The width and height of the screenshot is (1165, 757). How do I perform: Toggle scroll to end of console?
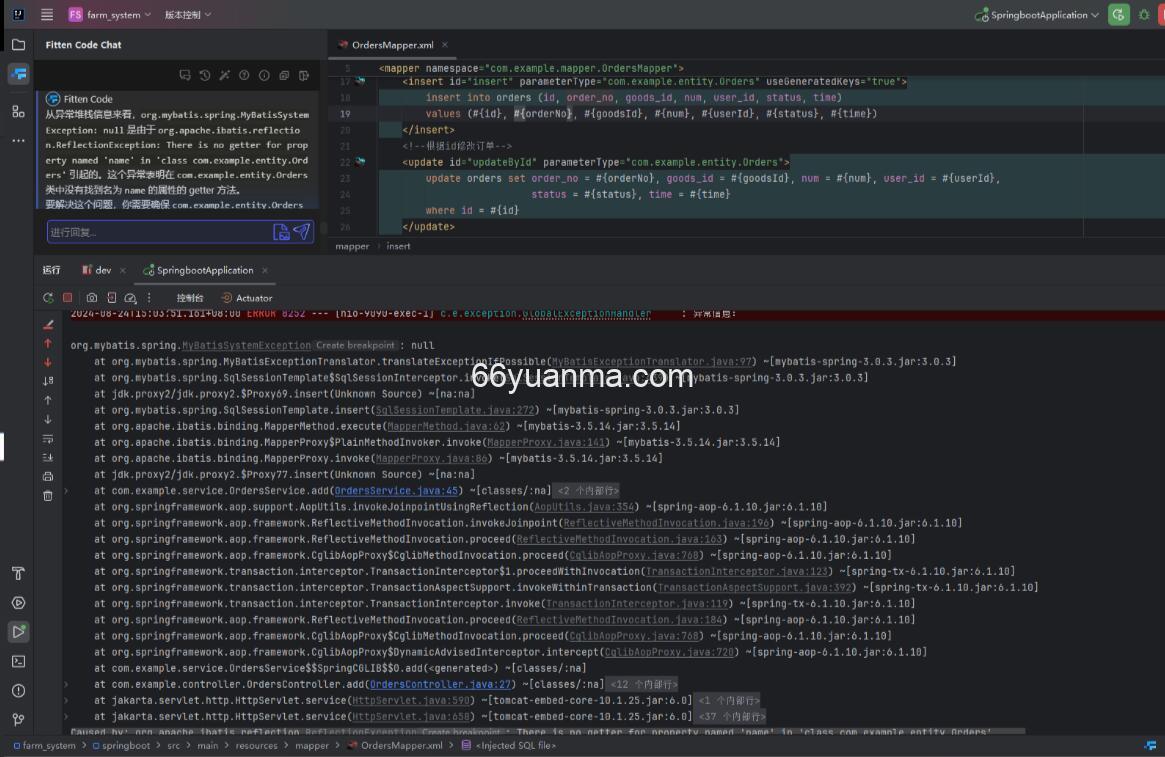click(x=48, y=457)
